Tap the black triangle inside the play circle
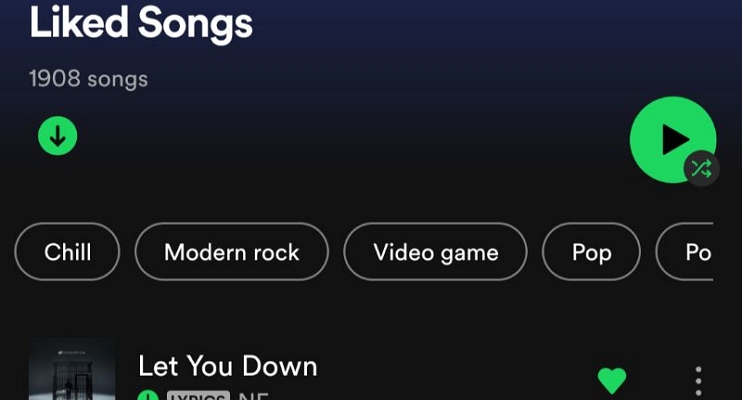The image size is (742, 400). (x=675, y=140)
